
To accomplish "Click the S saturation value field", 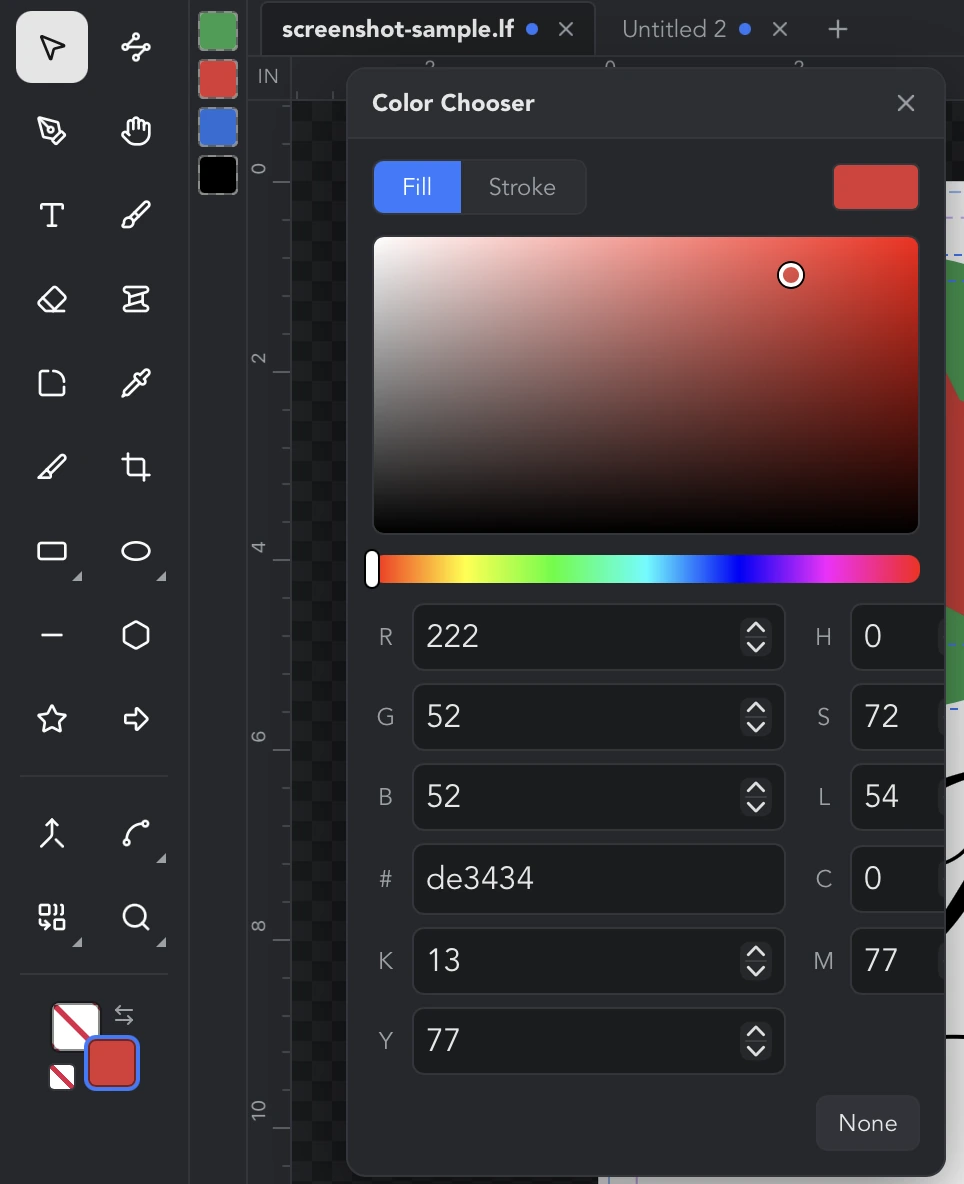I will (x=898, y=717).
